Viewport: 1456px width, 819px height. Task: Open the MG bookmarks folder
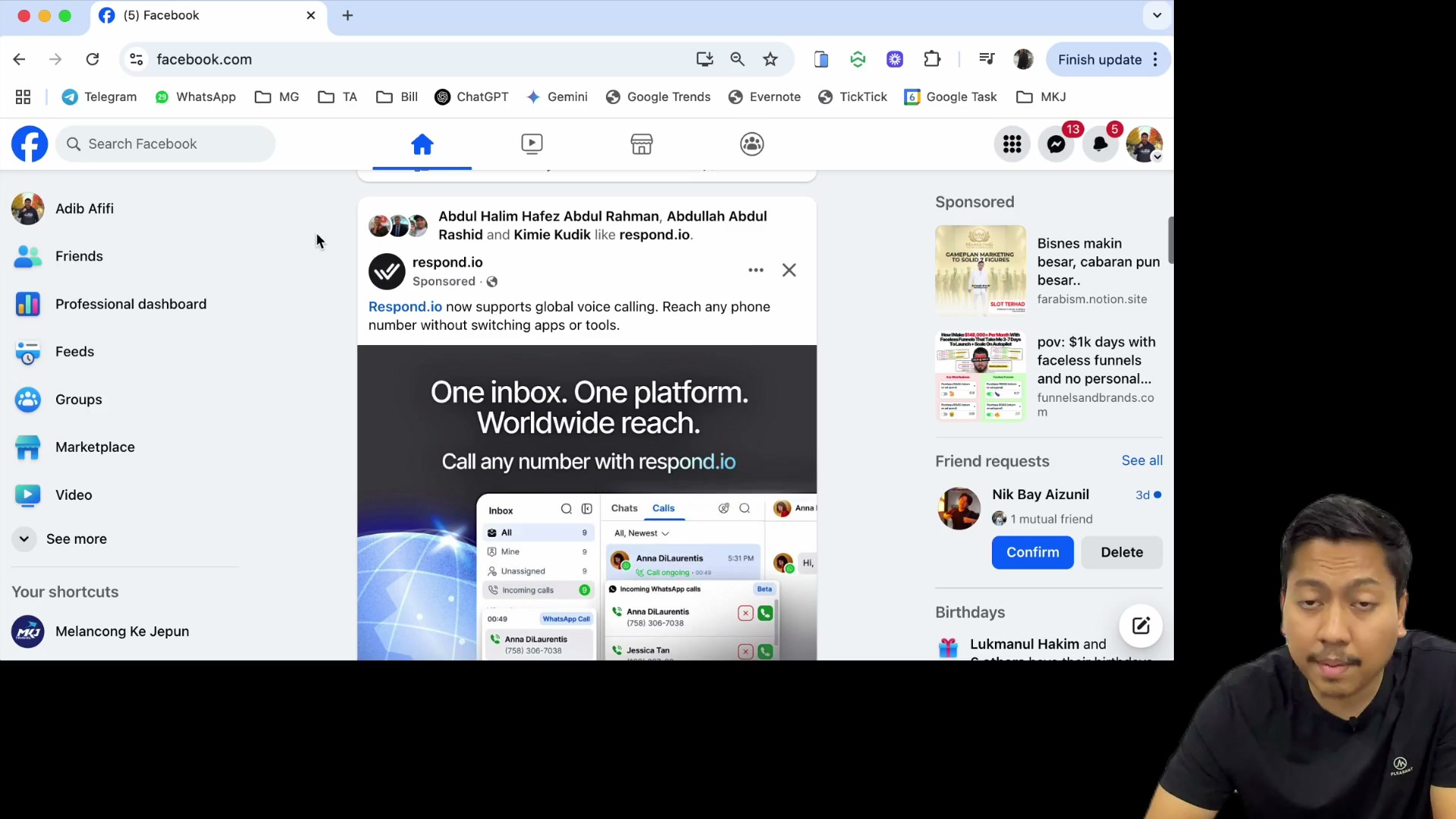(x=277, y=97)
